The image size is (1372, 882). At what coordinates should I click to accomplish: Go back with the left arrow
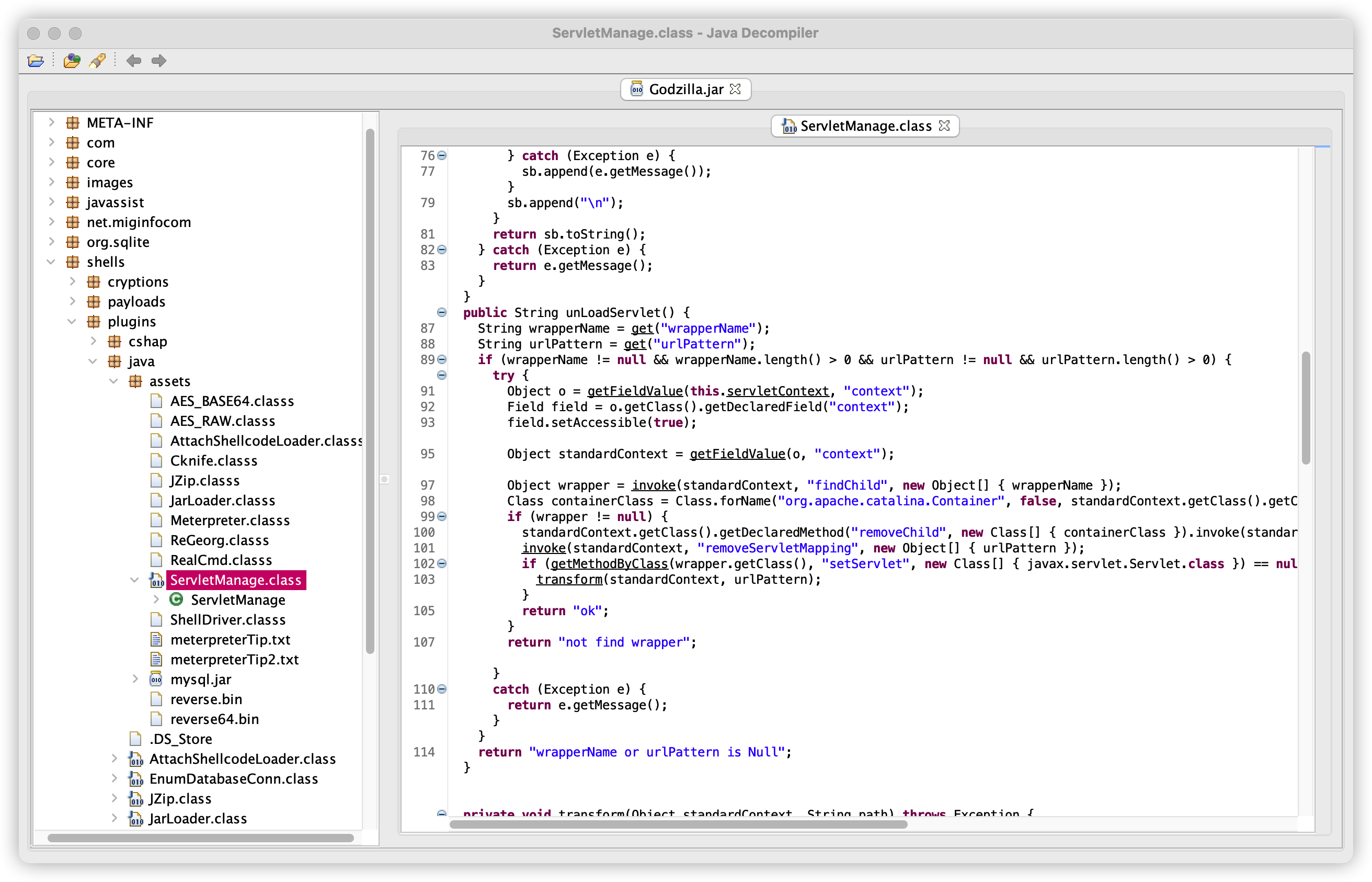134,61
